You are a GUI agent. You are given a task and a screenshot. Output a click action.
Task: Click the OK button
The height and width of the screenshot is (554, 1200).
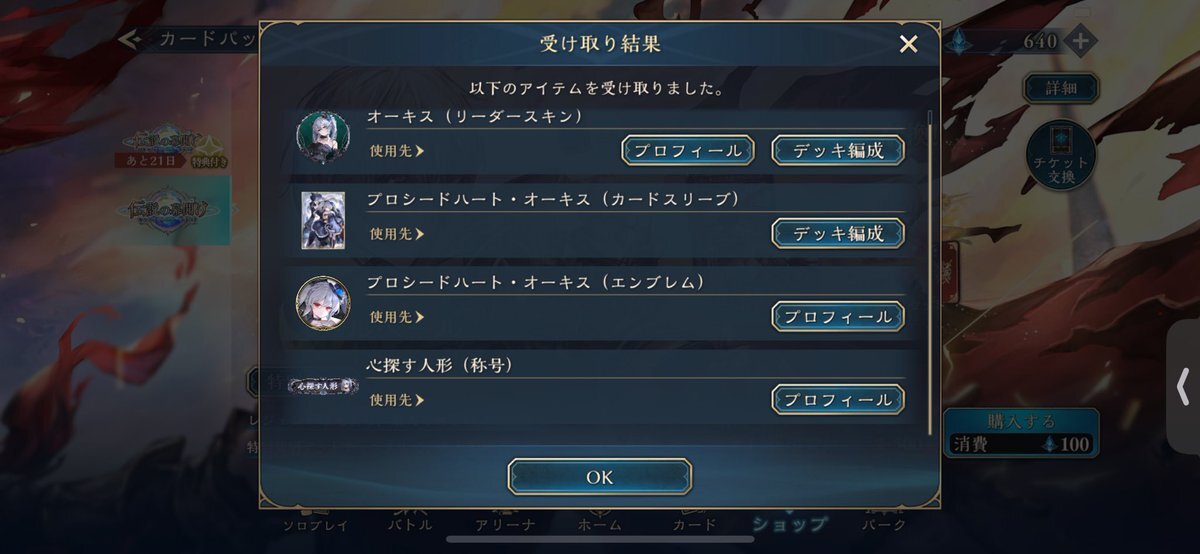point(600,477)
